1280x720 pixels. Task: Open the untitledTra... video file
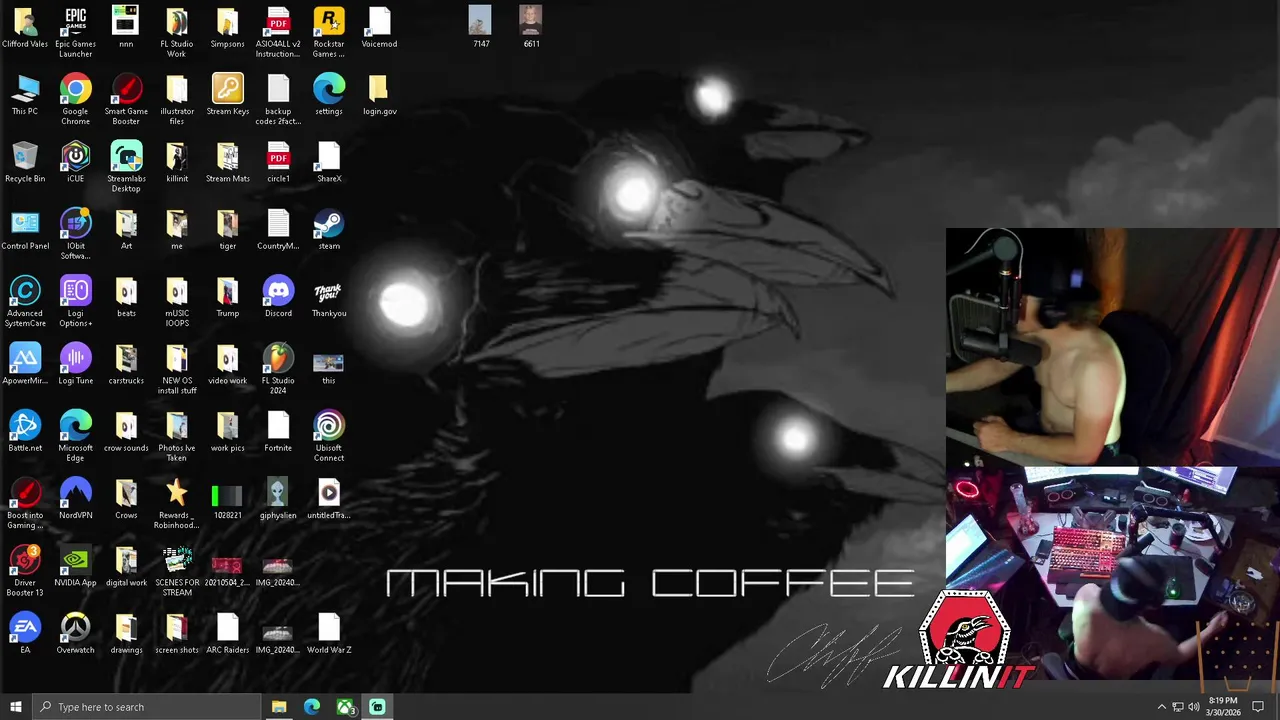coord(329,493)
